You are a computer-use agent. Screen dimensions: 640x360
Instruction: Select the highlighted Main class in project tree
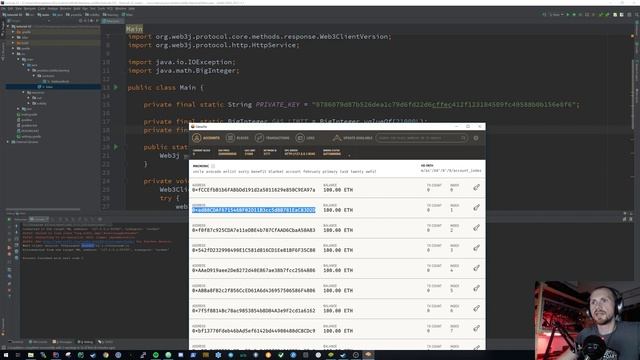click(x=48, y=87)
